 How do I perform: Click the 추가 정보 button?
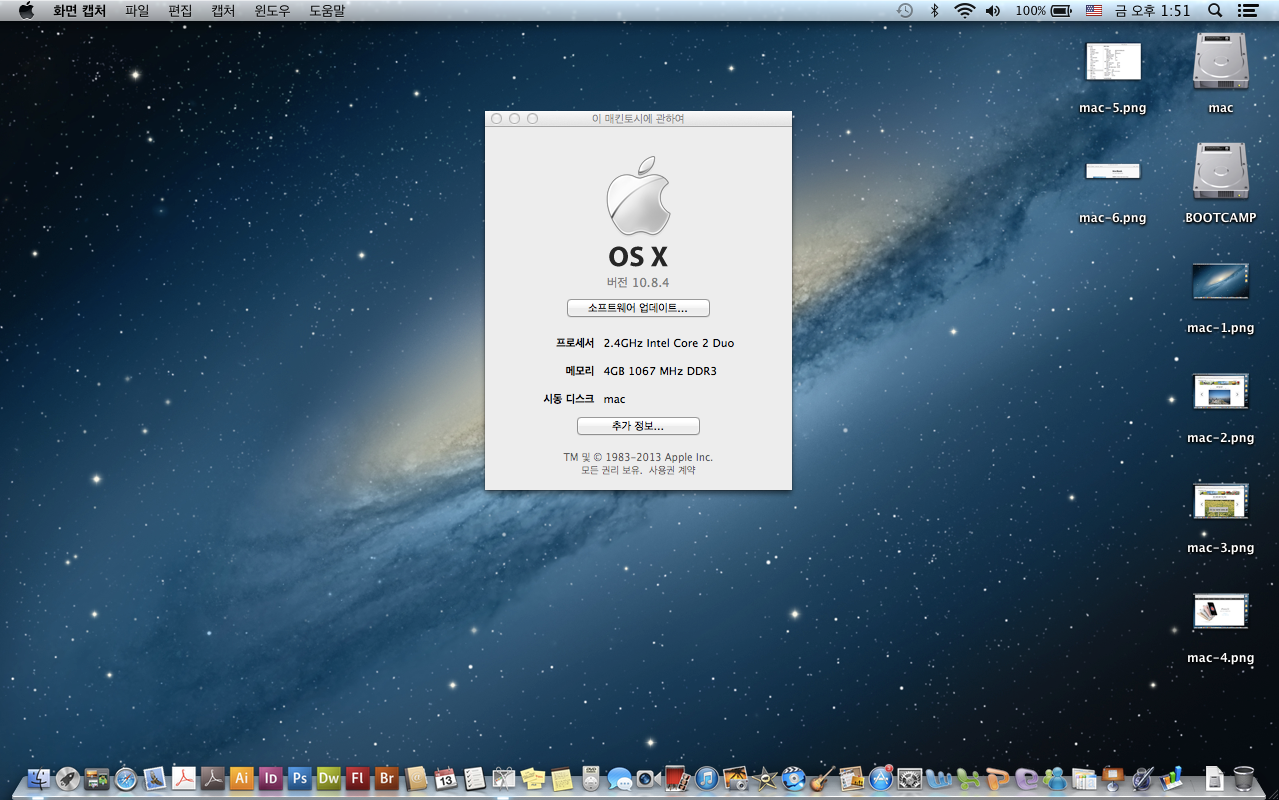coord(638,426)
